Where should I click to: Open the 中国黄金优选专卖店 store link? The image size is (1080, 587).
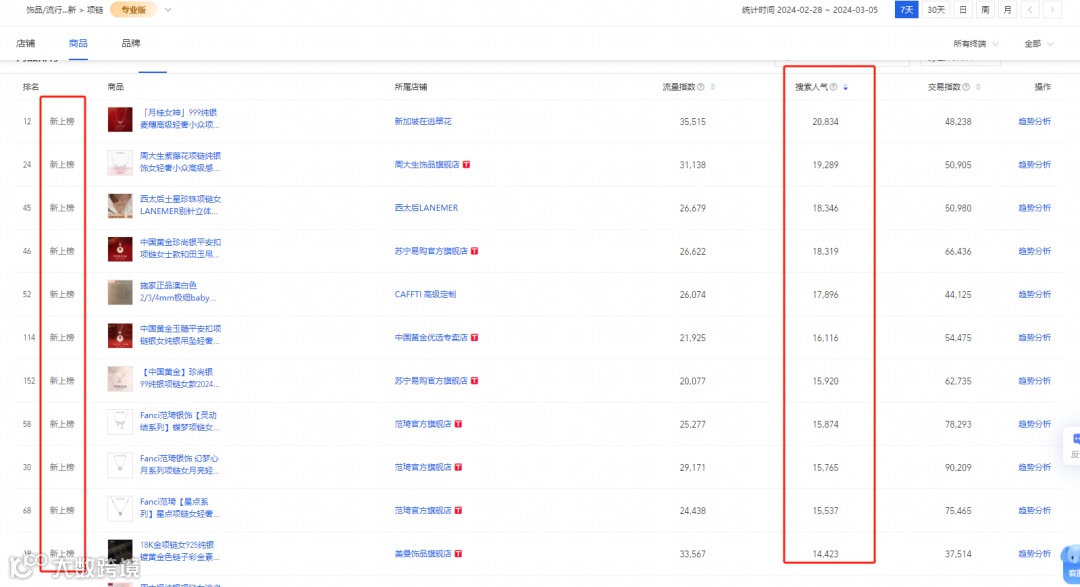(431, 338)
